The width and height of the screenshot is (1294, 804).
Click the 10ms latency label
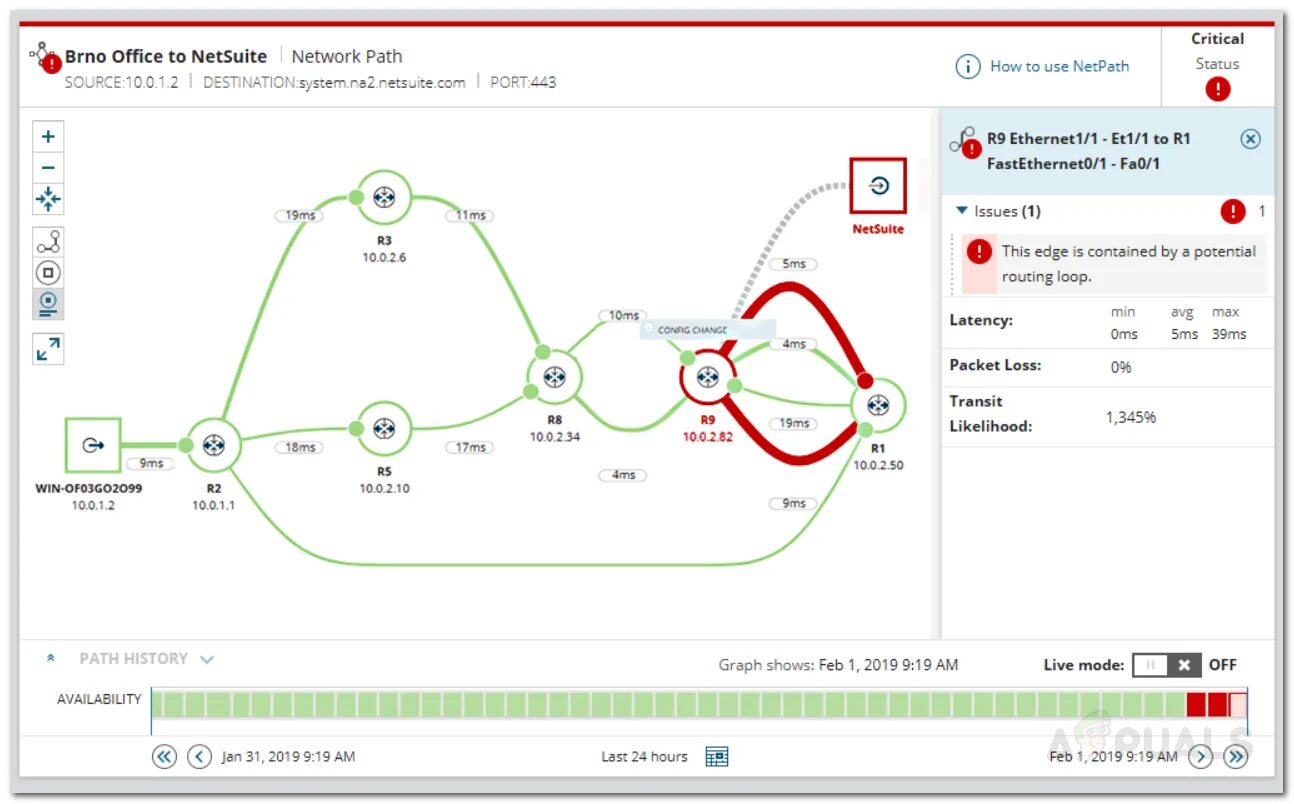pyautogui.click(x=623, y=315)
